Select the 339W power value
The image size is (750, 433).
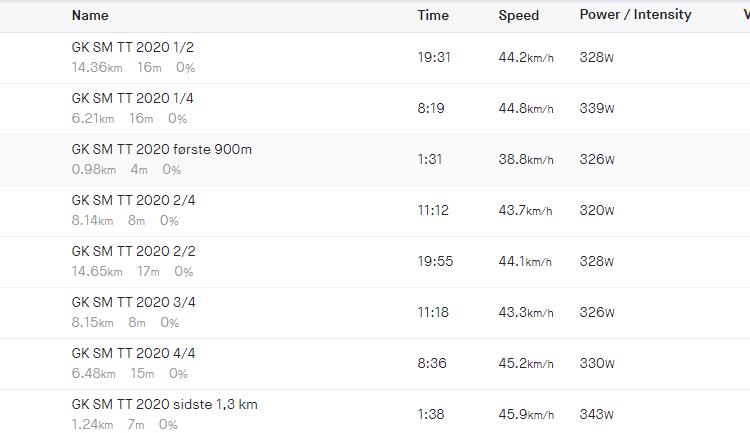click(596, 108)
